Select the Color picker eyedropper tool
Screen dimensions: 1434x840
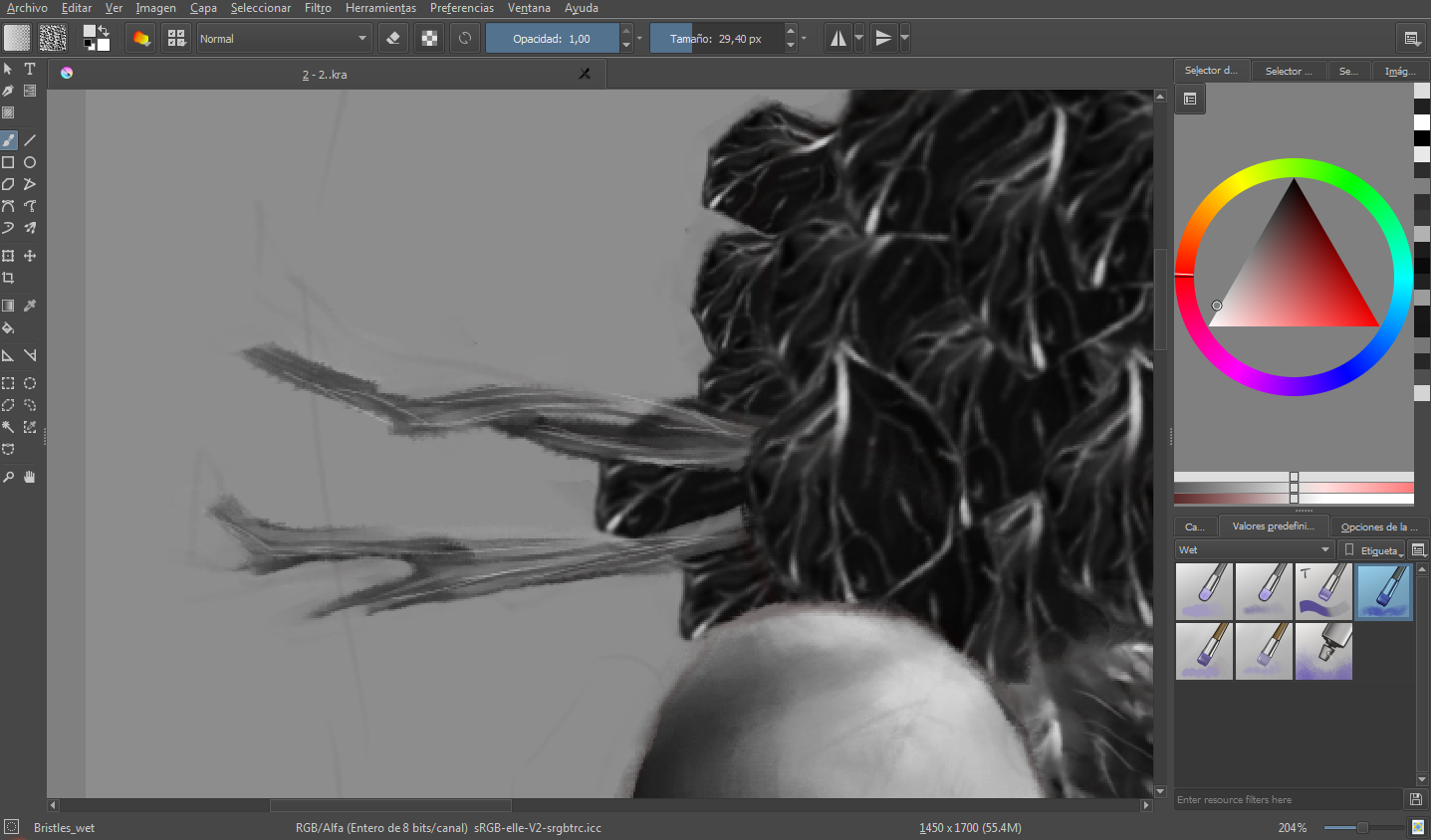click(x=30, y=306)
